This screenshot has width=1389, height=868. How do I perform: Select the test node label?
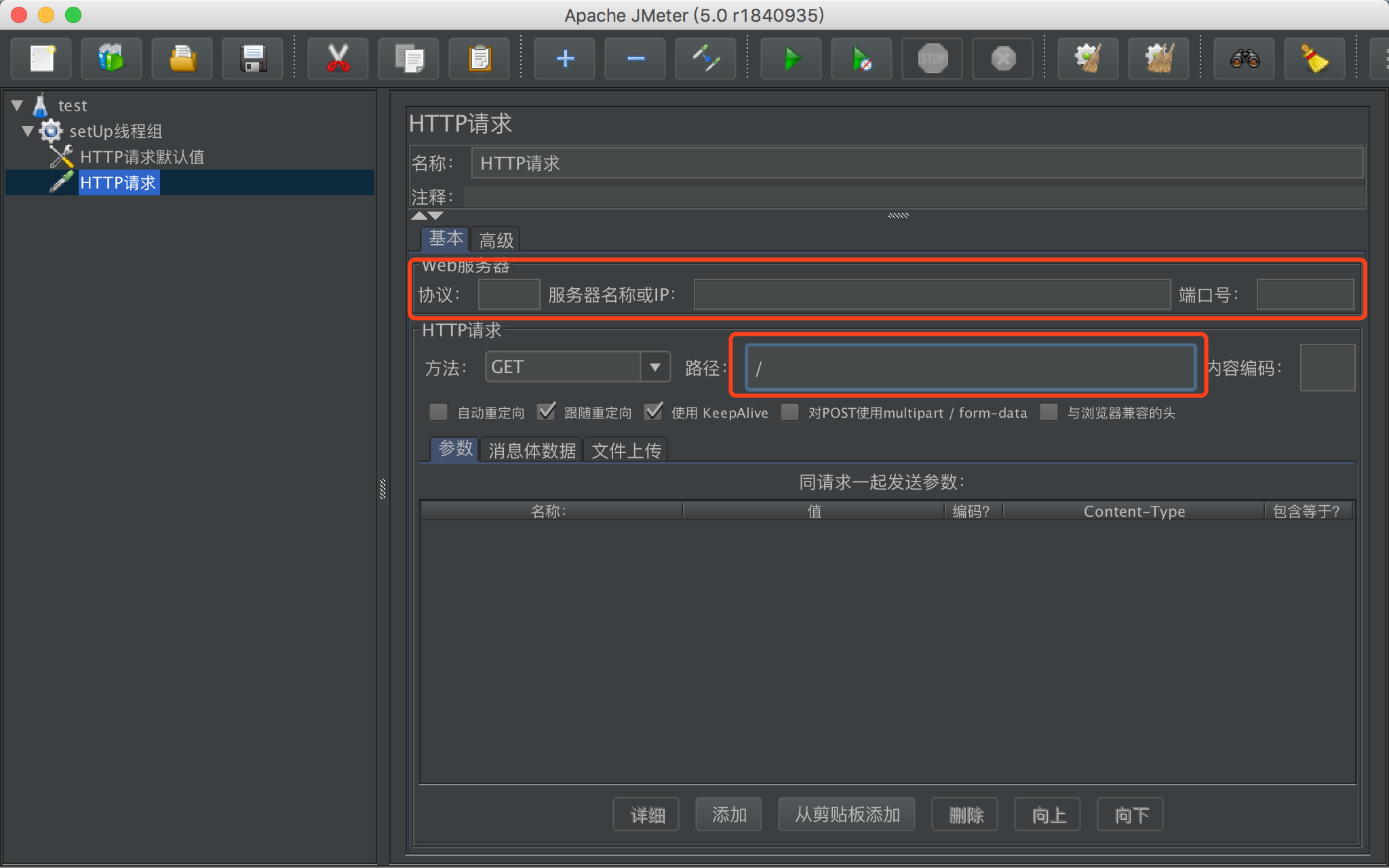(73, 105)
